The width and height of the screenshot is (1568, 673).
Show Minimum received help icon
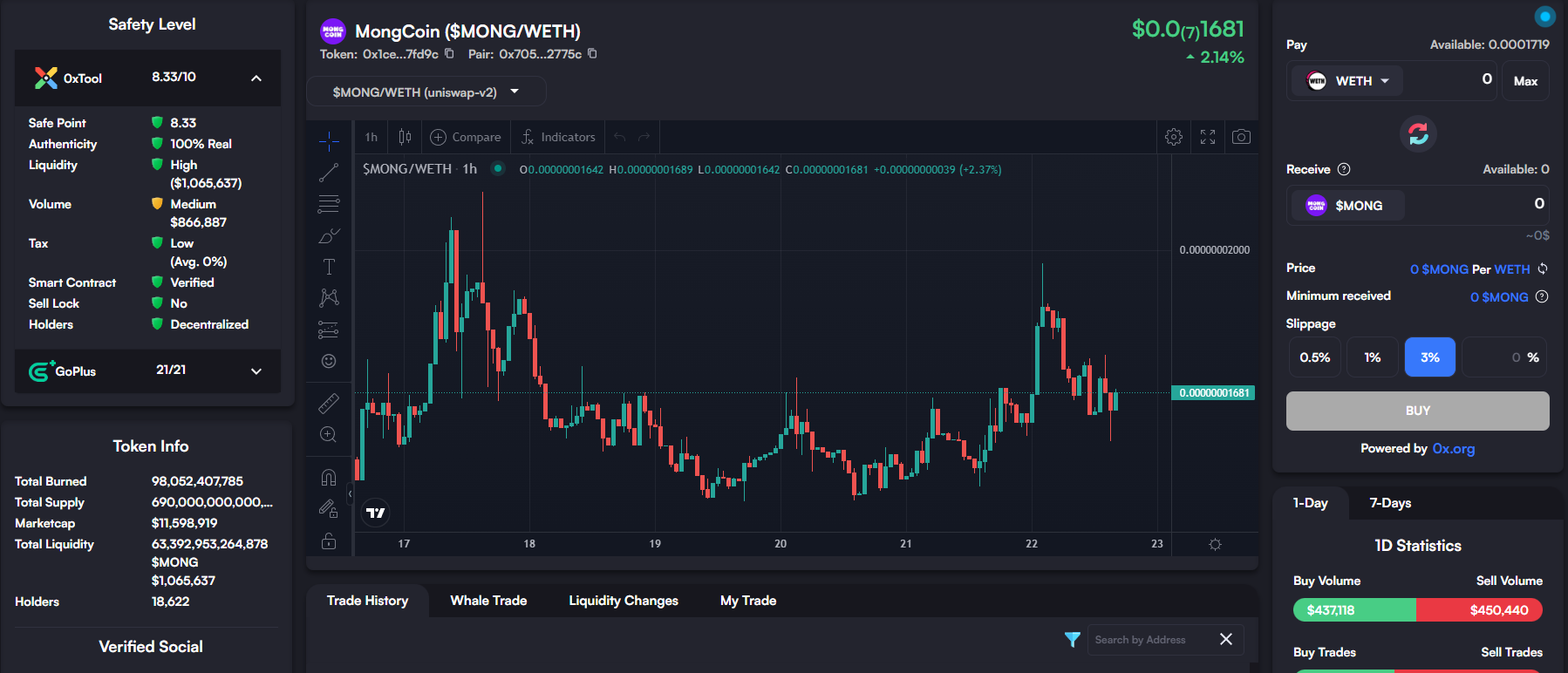[x=1542, y=296]
